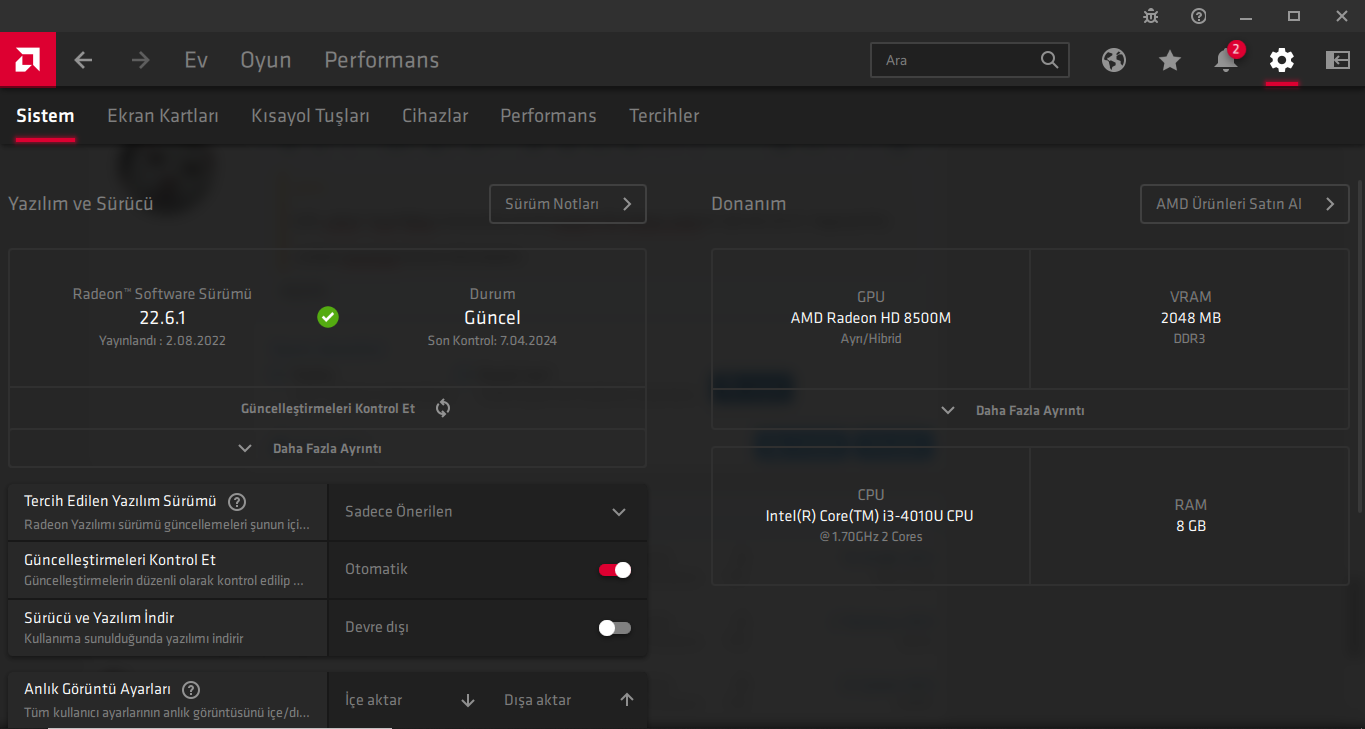
Task: Go forward with the right arrow
Action: (x=140, y=60)
